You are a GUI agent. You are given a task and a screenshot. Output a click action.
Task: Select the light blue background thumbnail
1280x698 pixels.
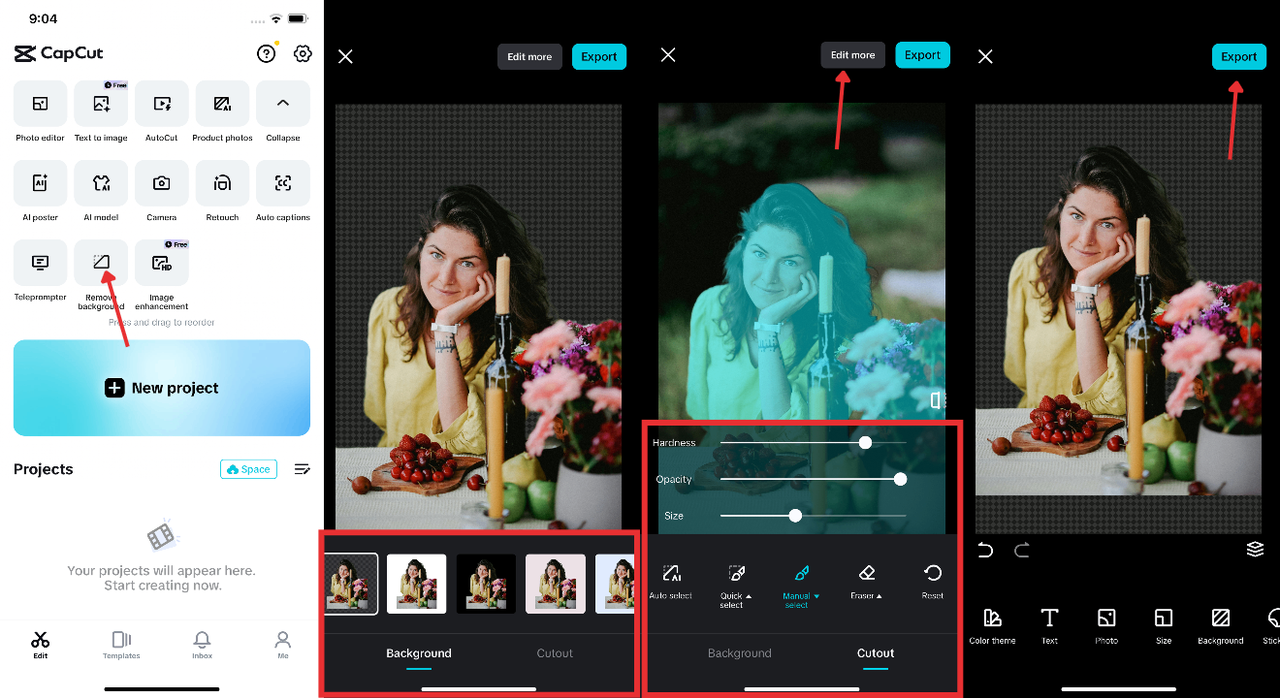615,584
